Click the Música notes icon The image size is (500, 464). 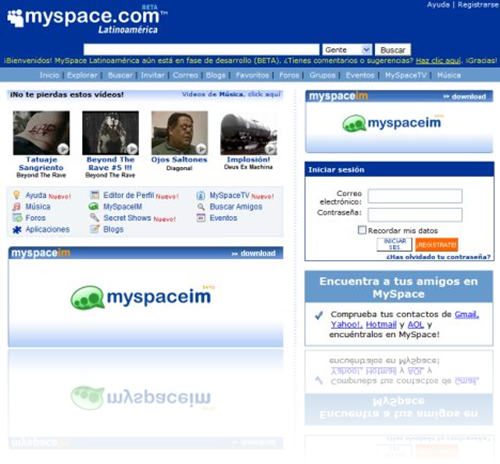tap(16, 207)
